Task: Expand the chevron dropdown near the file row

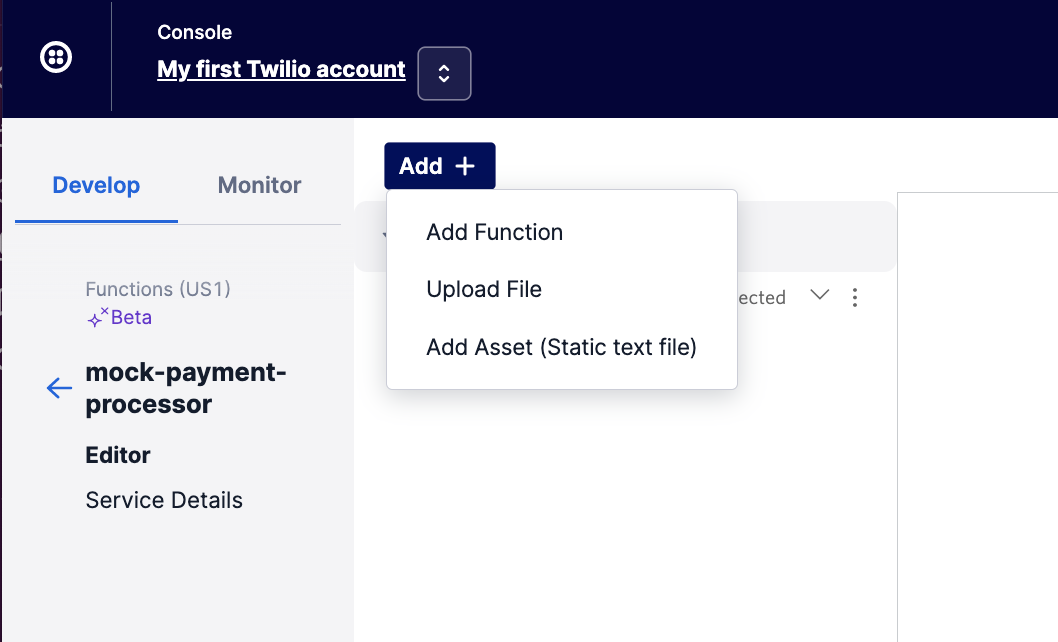Action: 820,297
